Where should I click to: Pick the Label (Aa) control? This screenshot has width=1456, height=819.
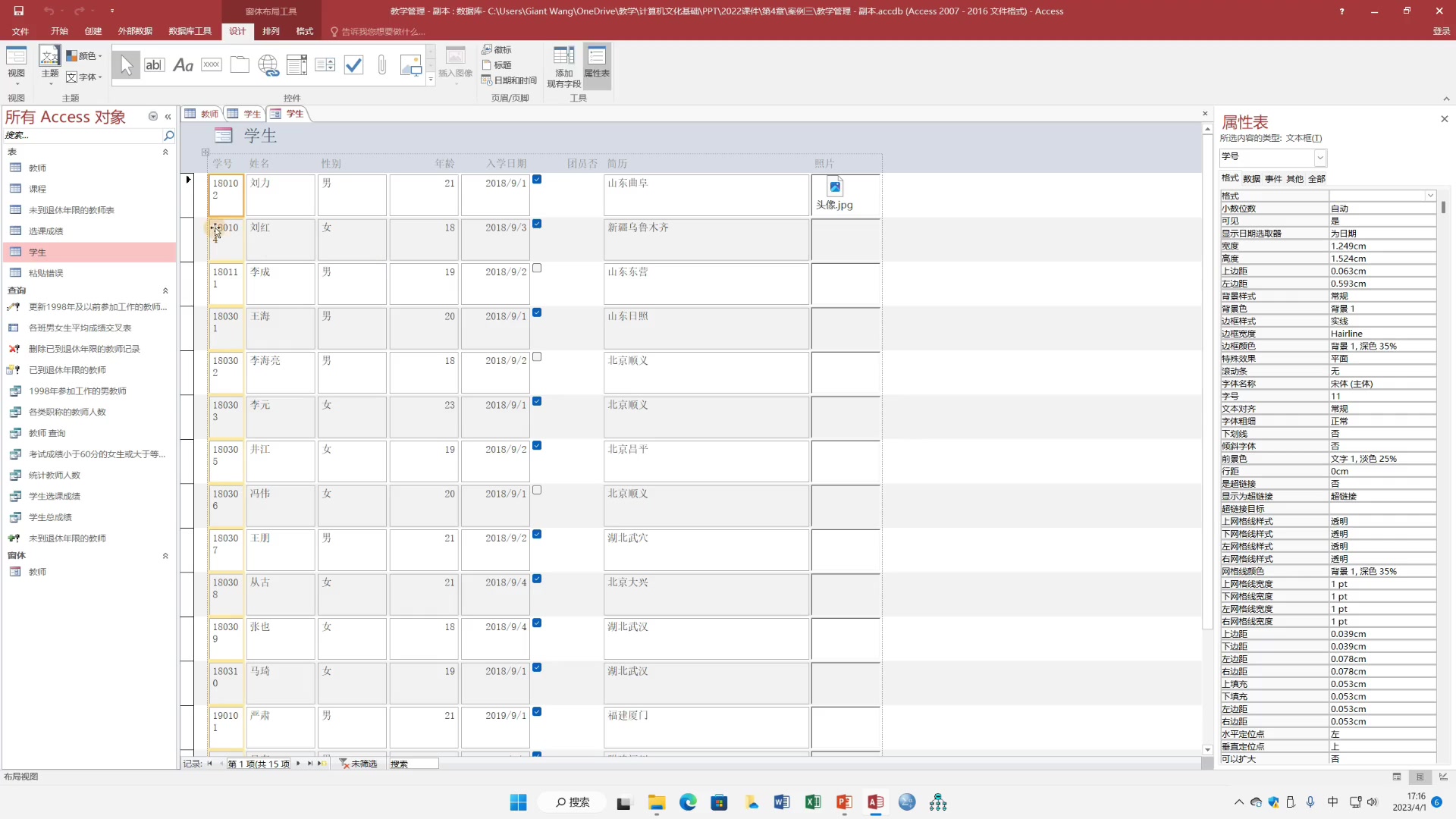click(183, 65)
